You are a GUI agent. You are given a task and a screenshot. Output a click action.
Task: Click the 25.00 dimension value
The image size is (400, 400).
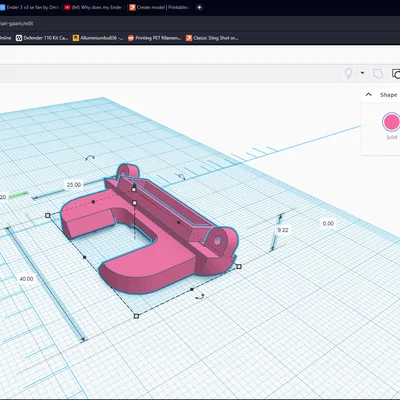pos(74,185)
